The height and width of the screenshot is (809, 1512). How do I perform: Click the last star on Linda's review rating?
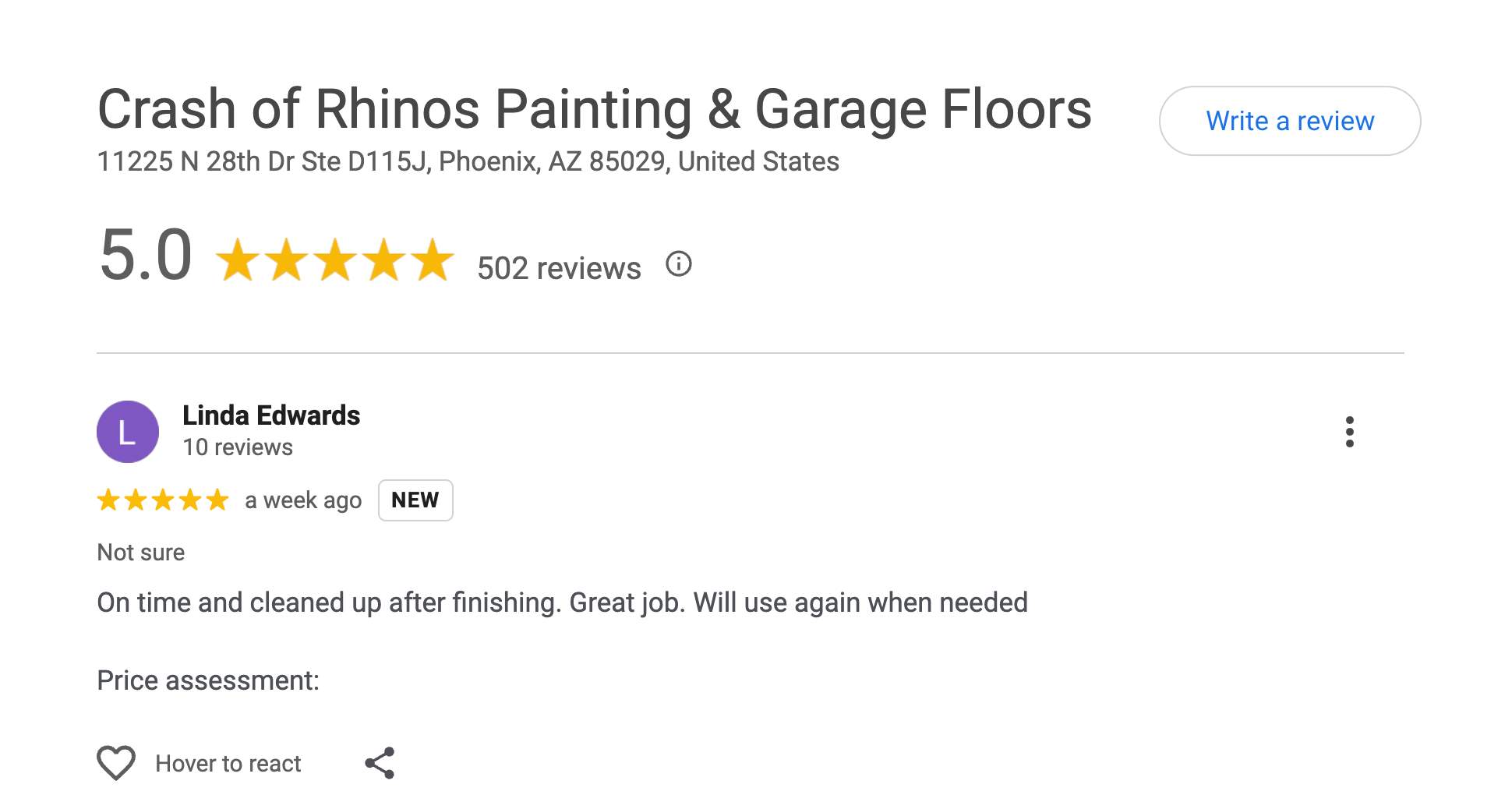click(216, 500)
